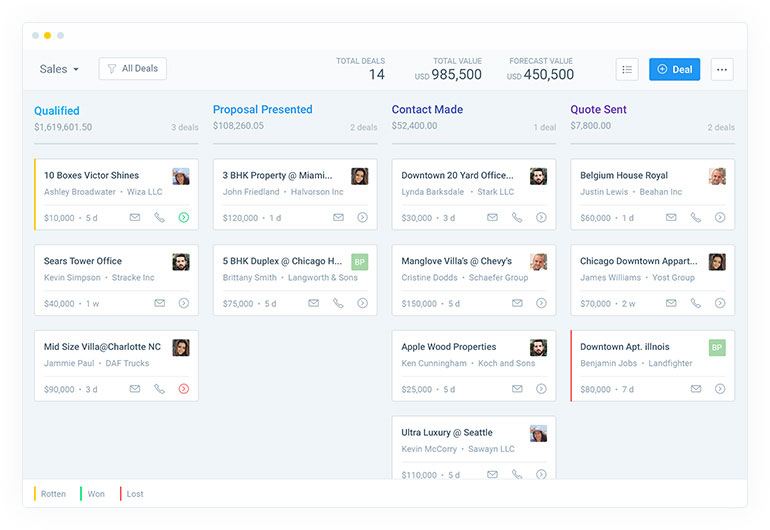Click phone icon on 5 BHK Duplex card
770x530 pixels.
pyautogui.click(x=338, y=303)
